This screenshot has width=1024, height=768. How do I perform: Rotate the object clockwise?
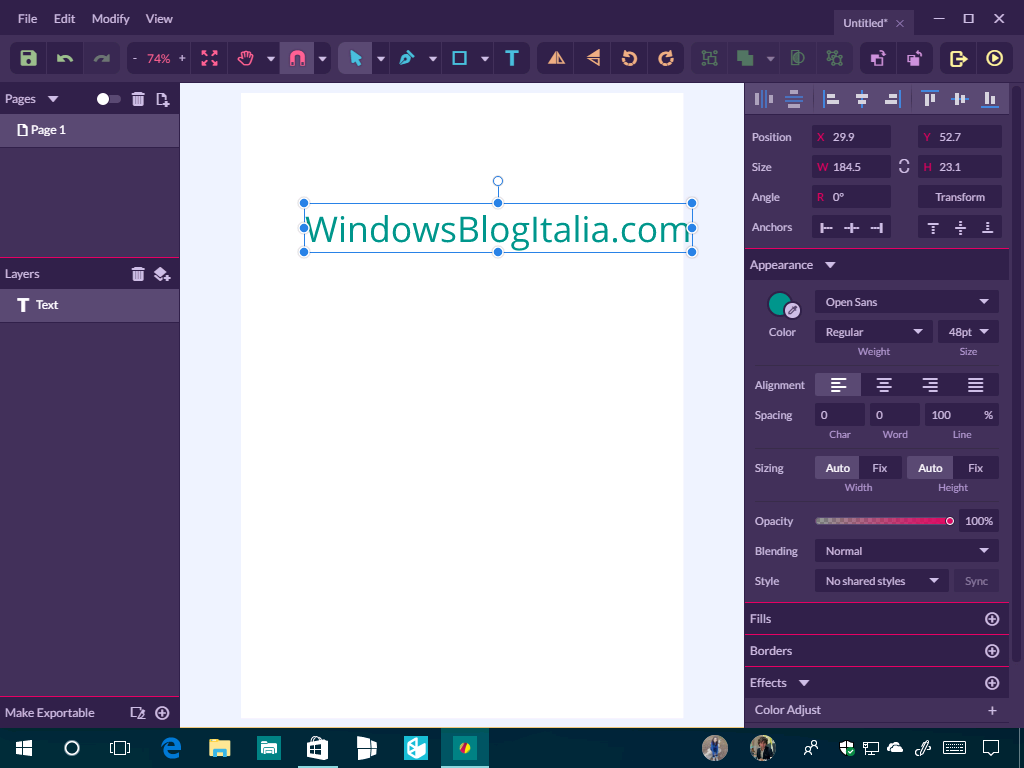tap(665, 58)
